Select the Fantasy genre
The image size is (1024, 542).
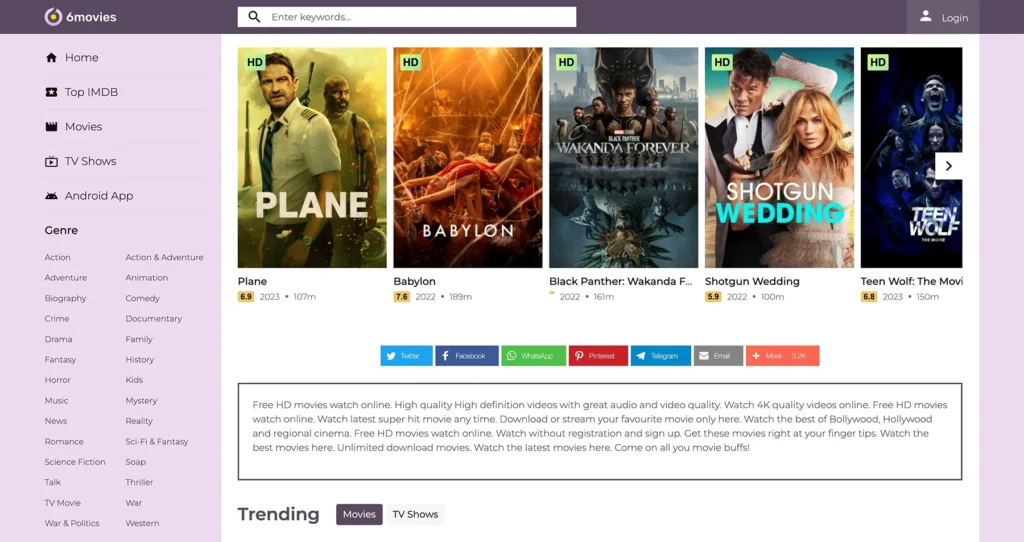(x=60, y=360)
